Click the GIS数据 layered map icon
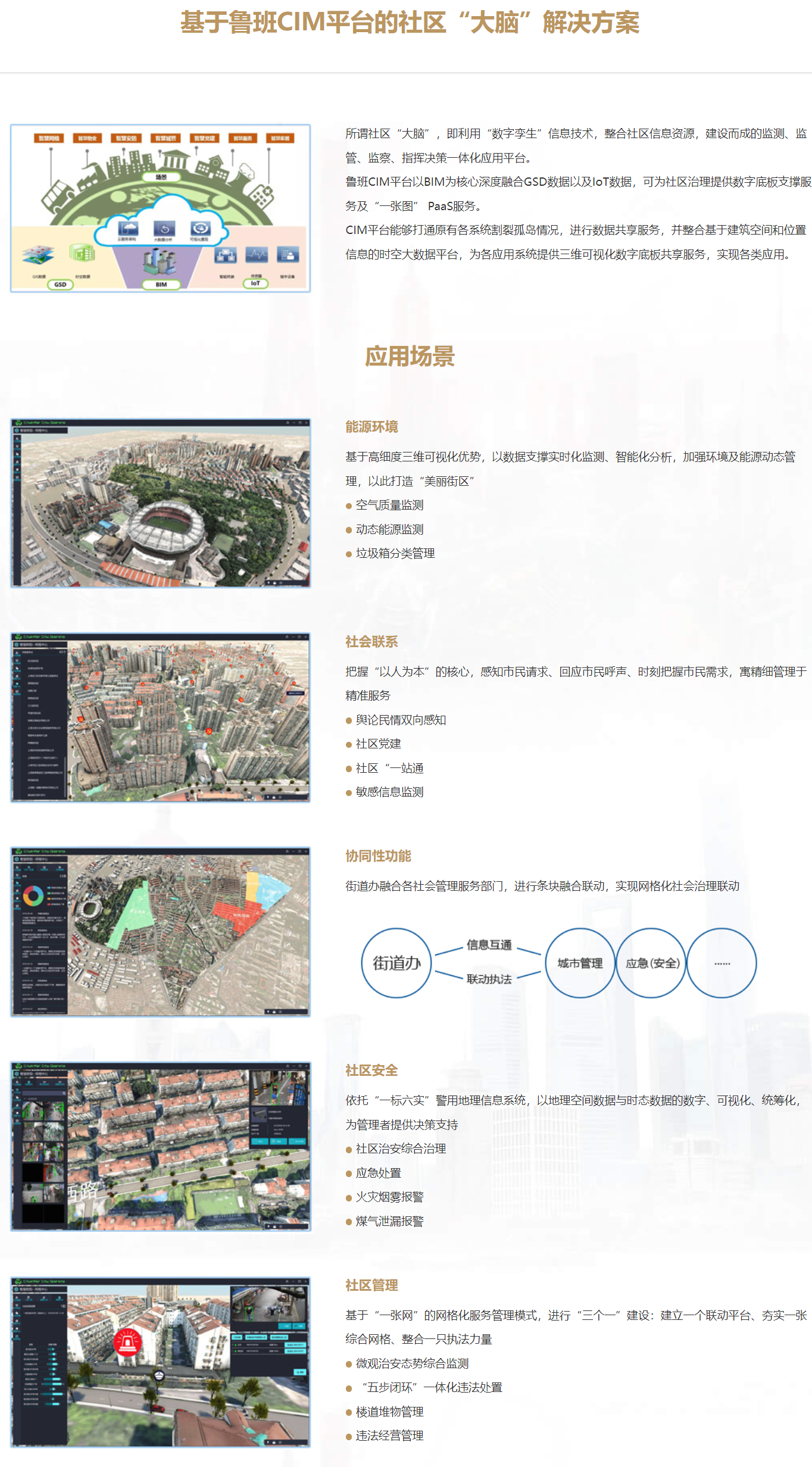The width and height of the screenshot is (812, 1467). (39, 255)
